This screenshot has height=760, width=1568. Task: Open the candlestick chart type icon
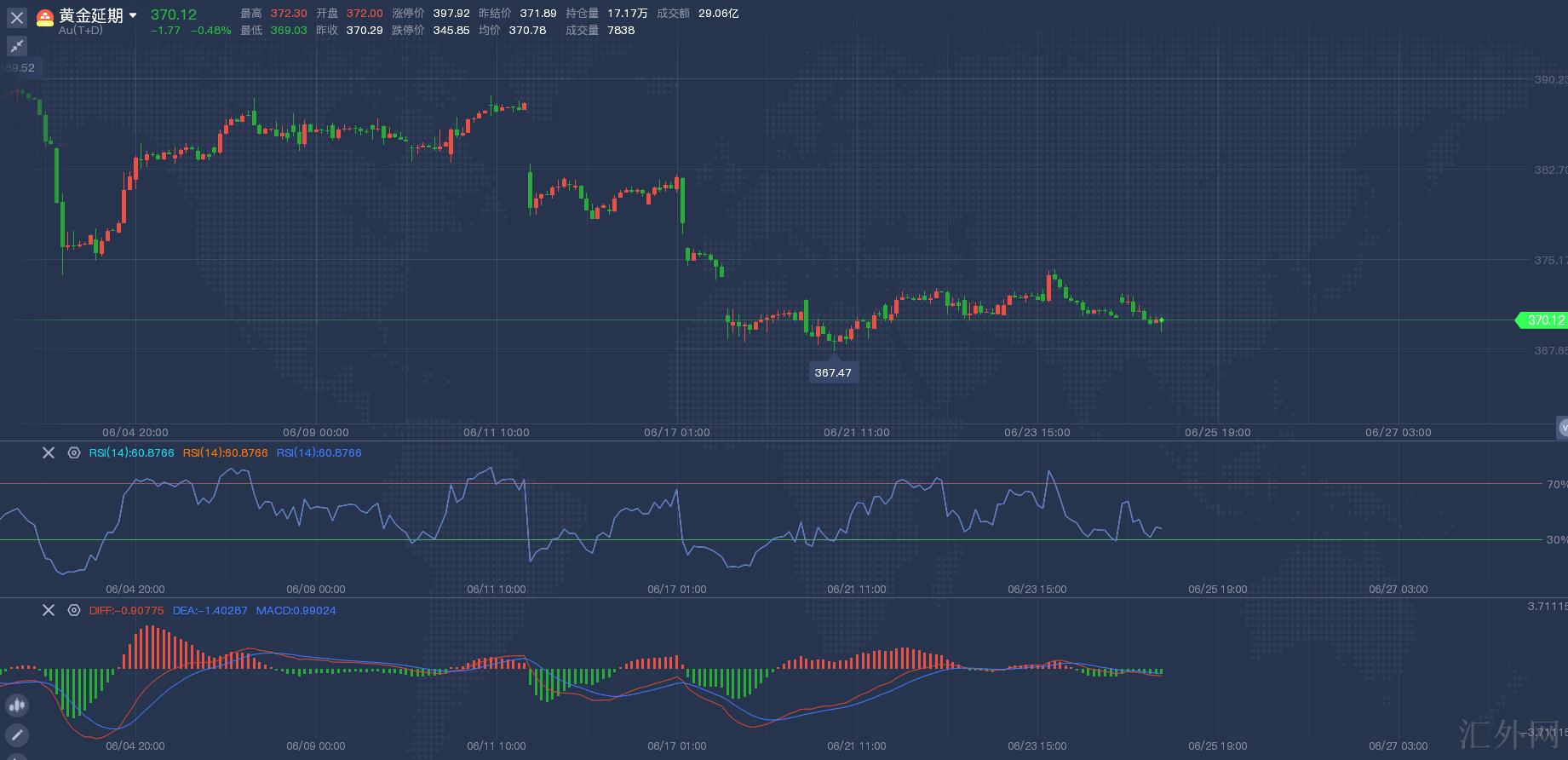17,705
